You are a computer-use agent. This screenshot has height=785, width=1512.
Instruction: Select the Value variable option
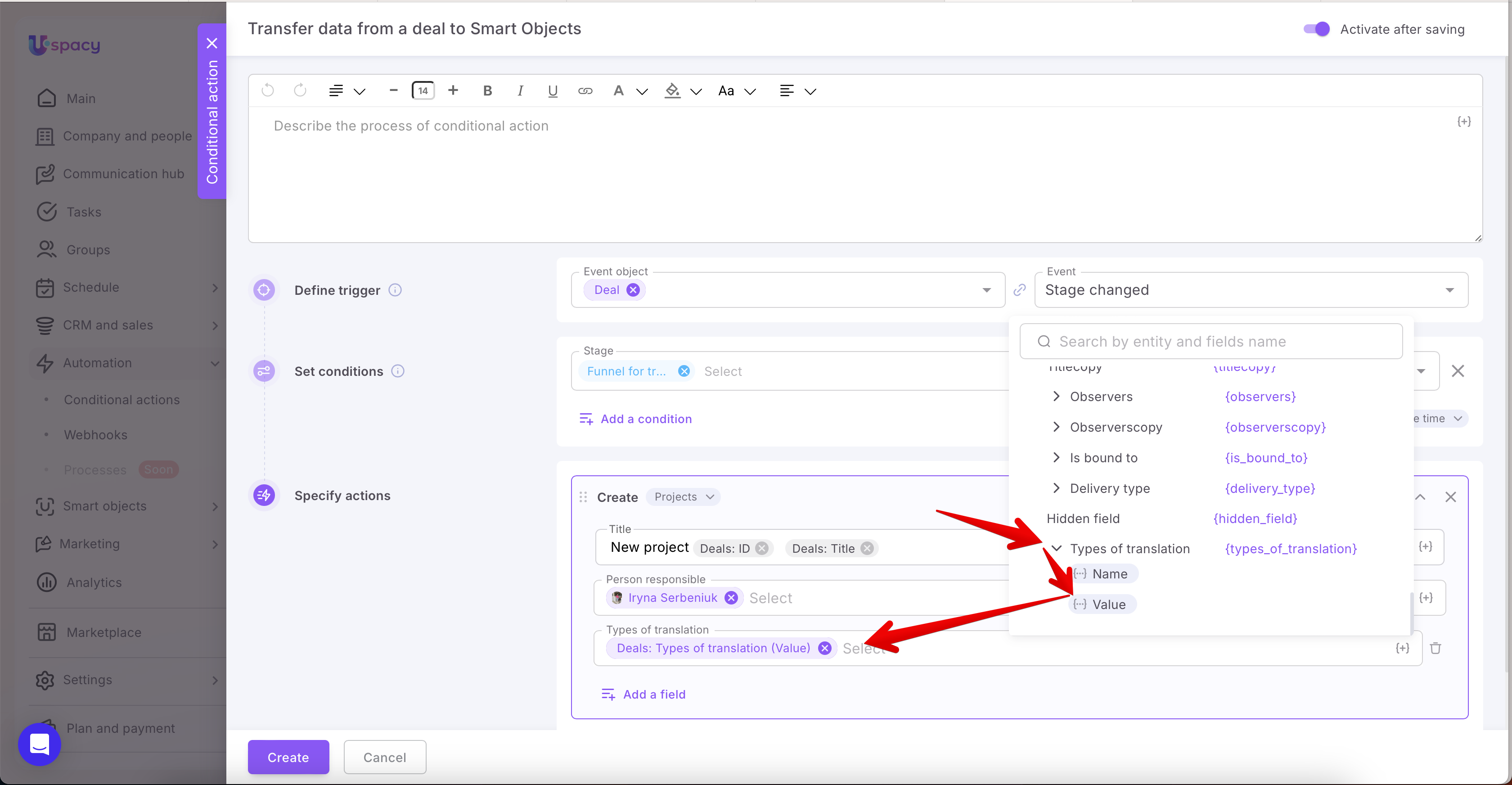(1108, 604)
